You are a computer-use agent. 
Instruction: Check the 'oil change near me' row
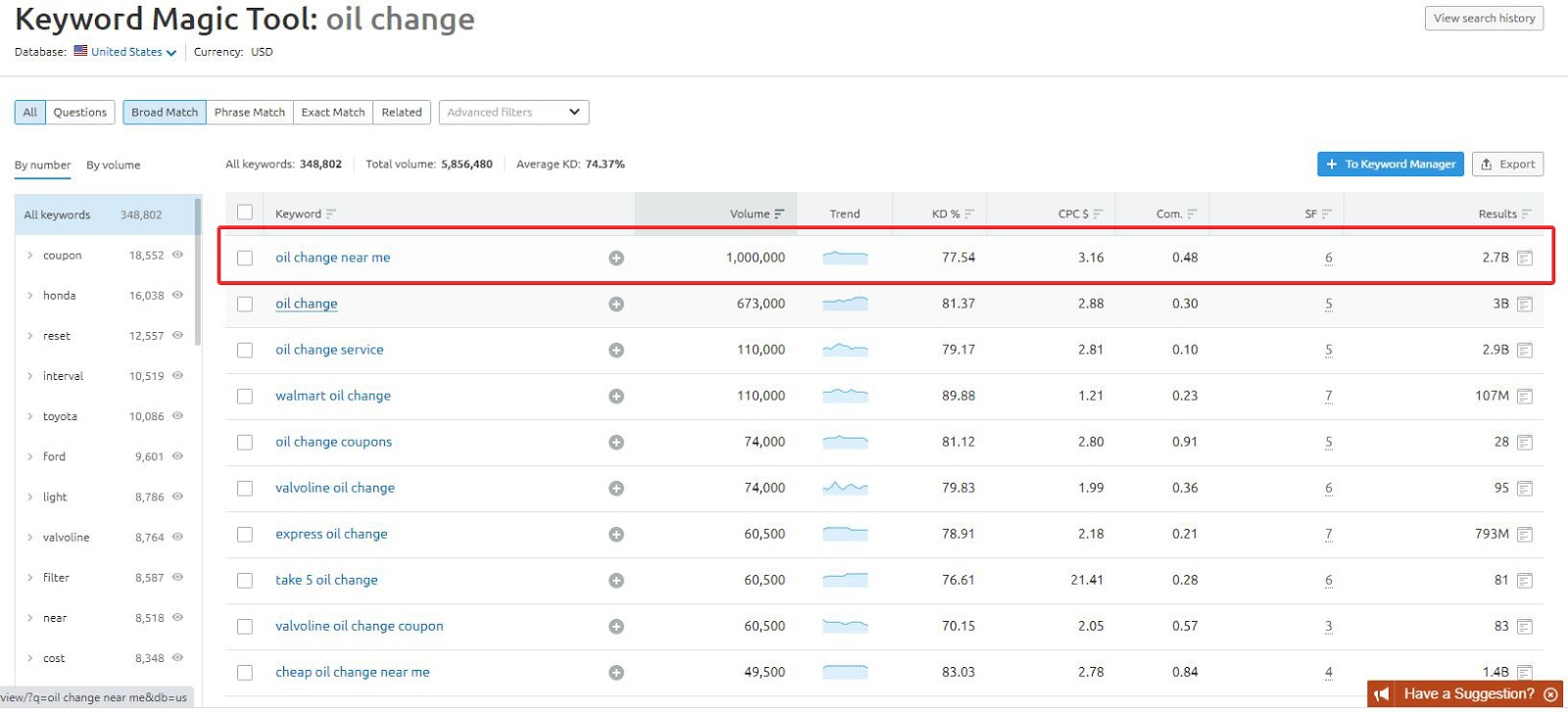245,259
